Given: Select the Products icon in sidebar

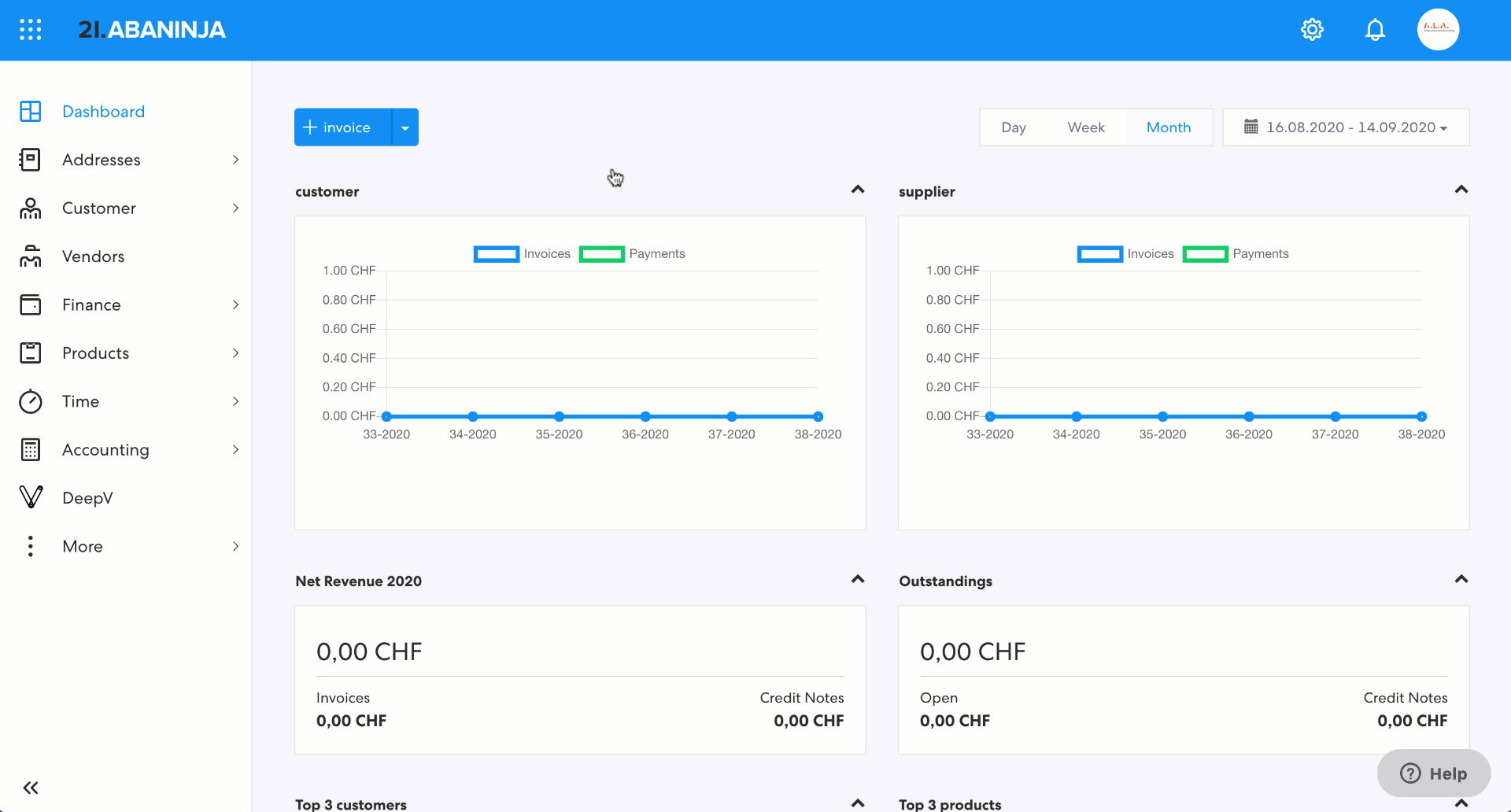Looking at the screenshot, I should click(x=30, y=352).
